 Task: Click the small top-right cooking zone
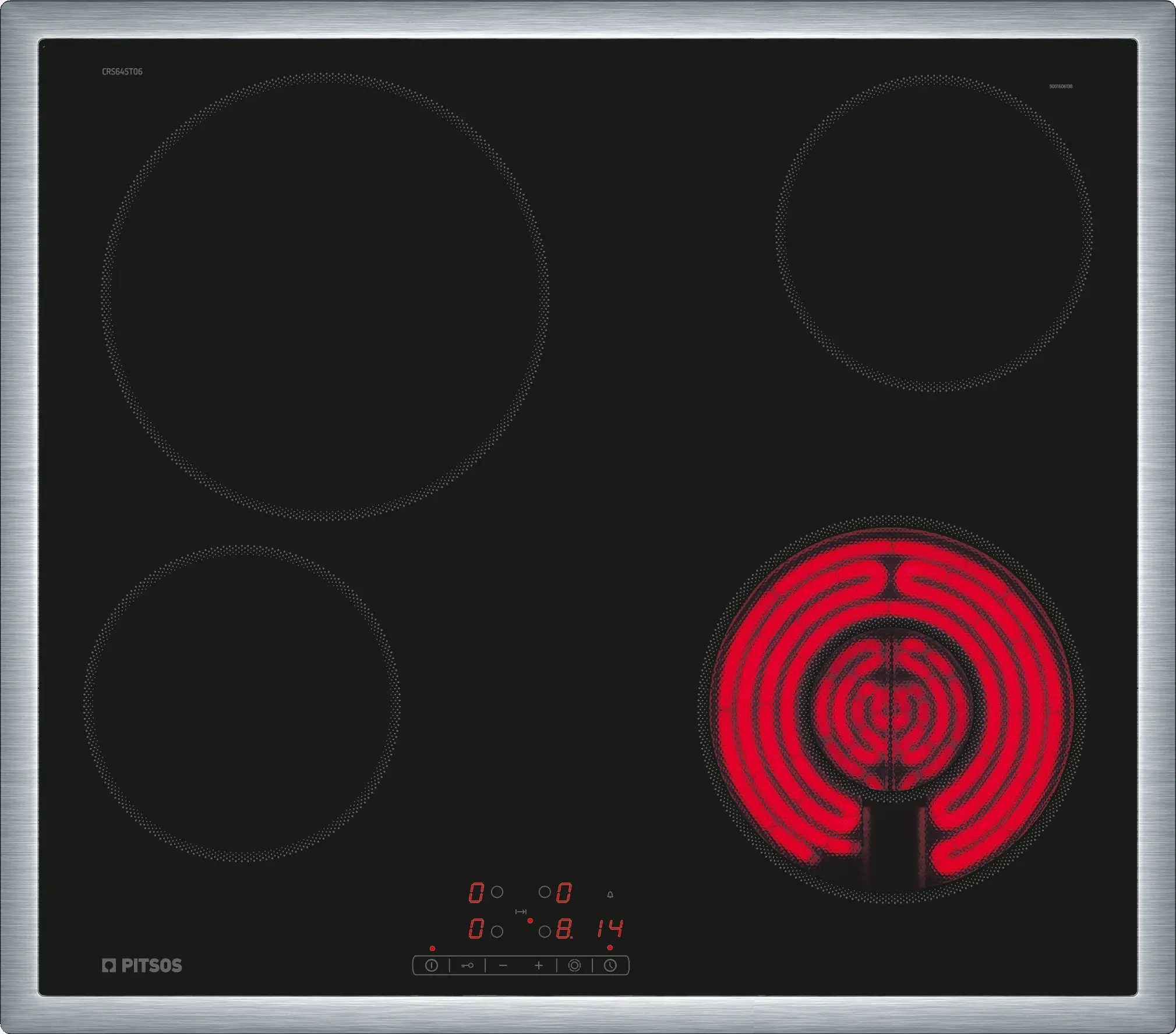click(x=934, y=233)
